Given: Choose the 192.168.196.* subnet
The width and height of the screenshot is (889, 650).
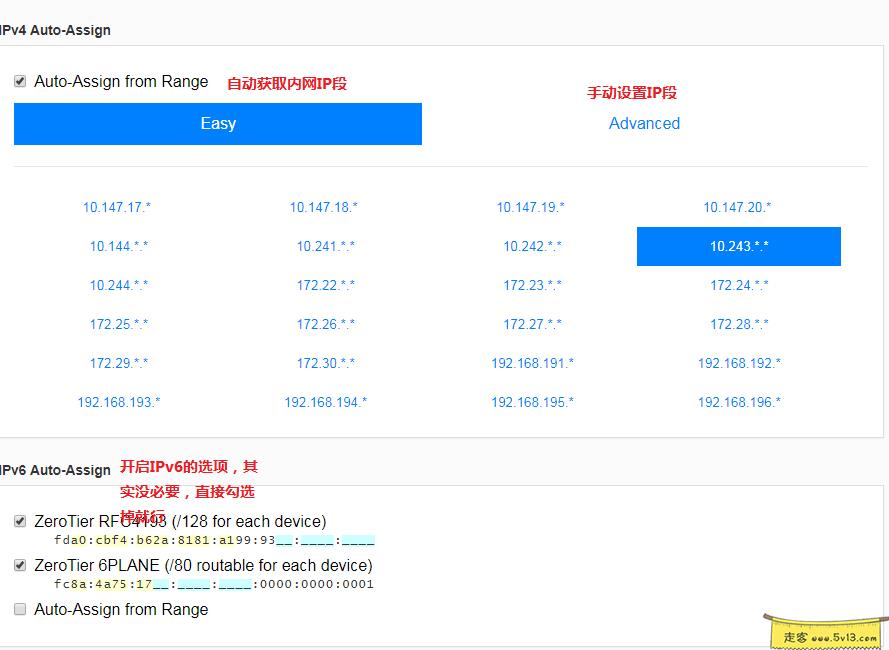Looking at the screenshot, I should click(x=738, y=402).
